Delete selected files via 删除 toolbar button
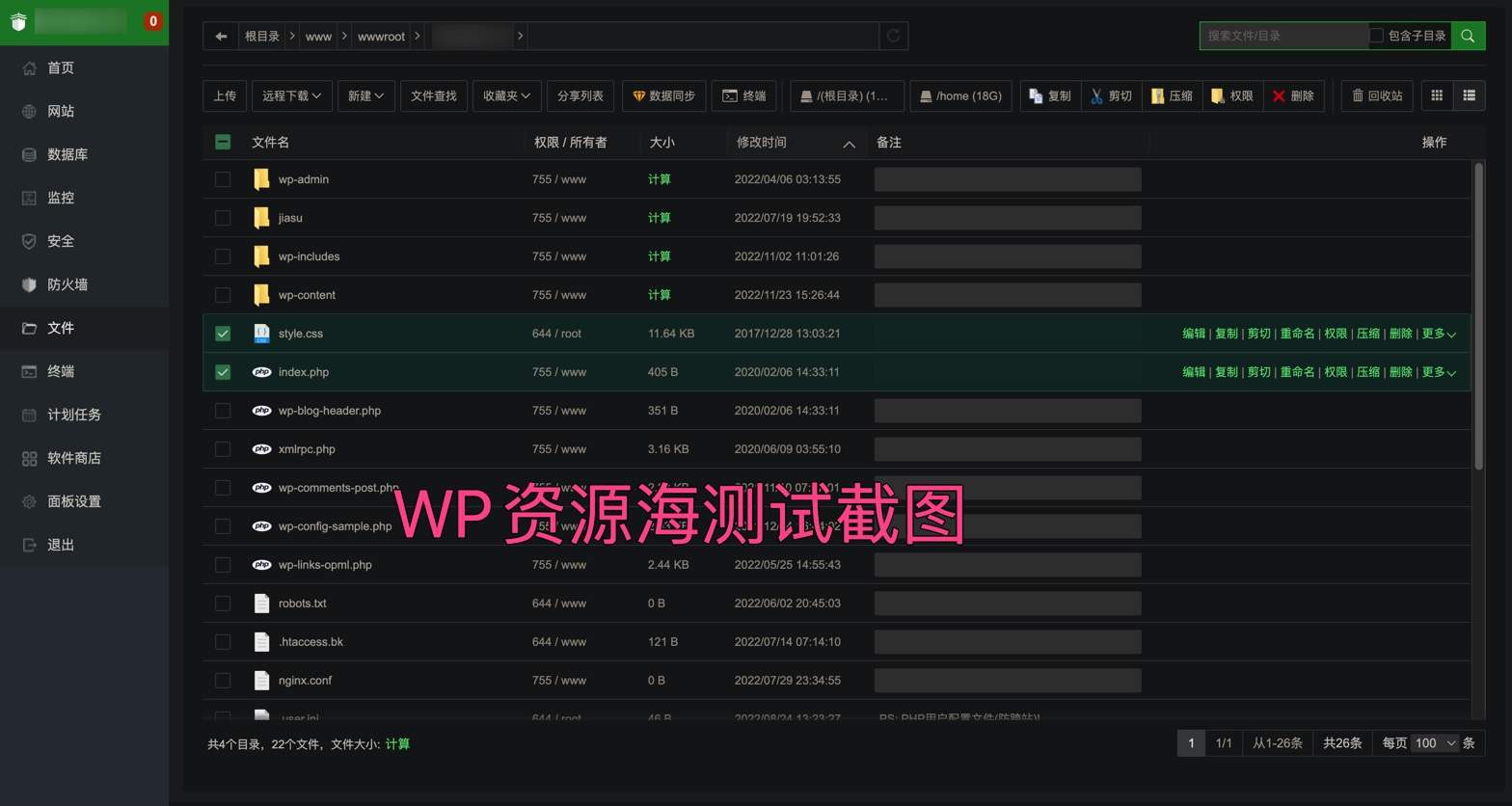The image size is (1512, 806). pyautogui.click(x=1293, y=95)
